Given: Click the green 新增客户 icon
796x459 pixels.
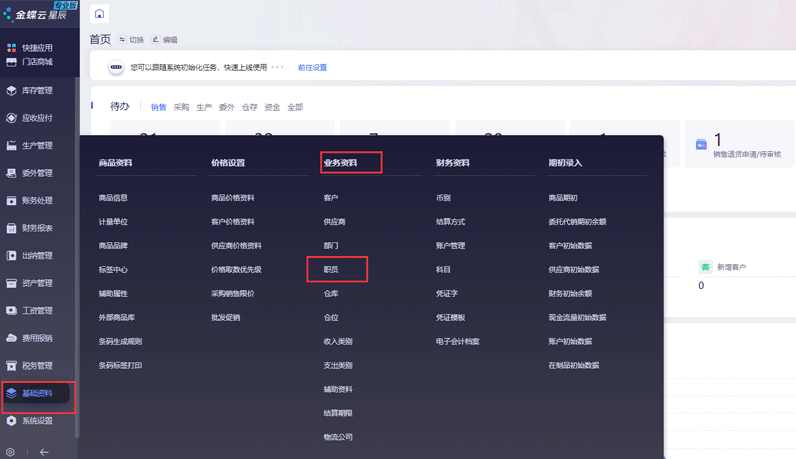Looking at the screenshot, I should (x=705, y=267).
